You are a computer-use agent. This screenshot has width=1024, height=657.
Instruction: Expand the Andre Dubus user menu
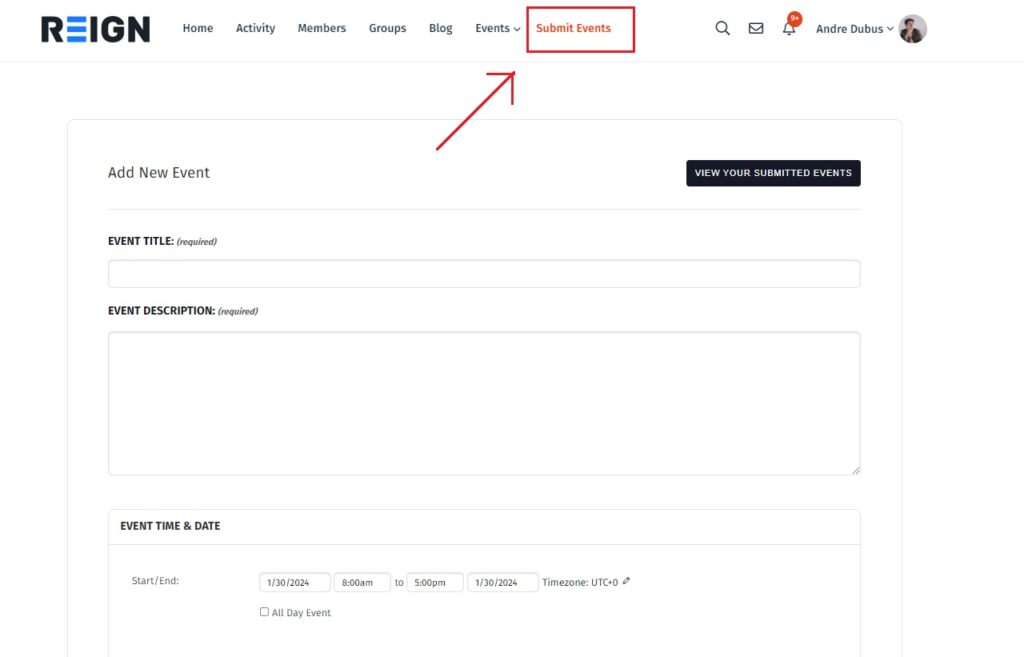[x=855, y=29]
